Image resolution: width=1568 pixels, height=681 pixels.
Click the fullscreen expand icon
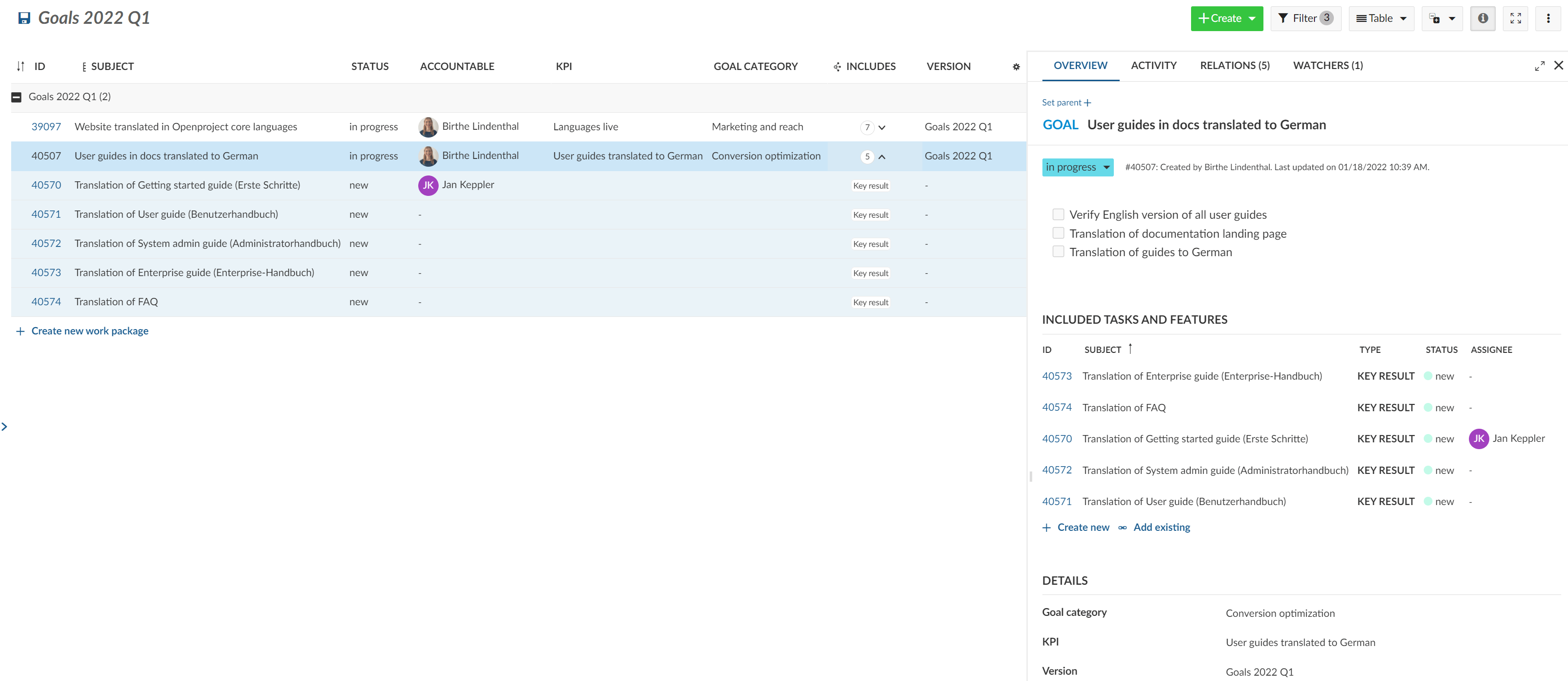click(1516, 18)
